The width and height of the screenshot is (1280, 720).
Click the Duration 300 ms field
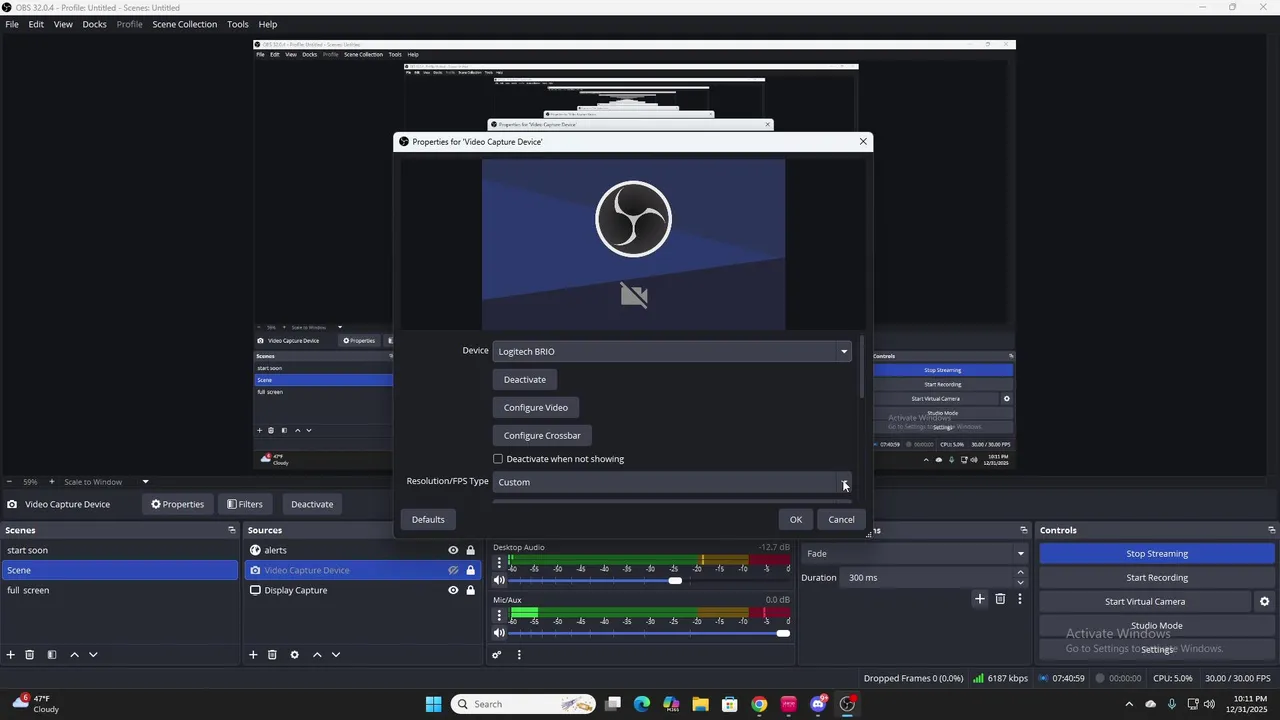pyautogui.click(x=927, y=578)
